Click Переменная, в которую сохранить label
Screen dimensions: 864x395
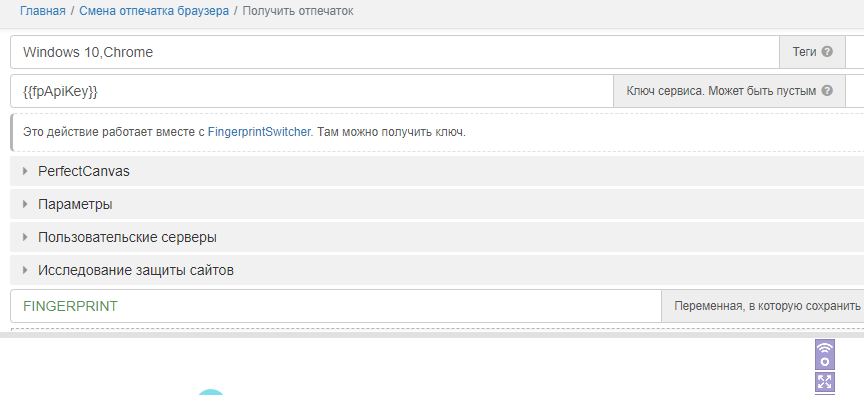pyautogui.click(x=768, y=306)
